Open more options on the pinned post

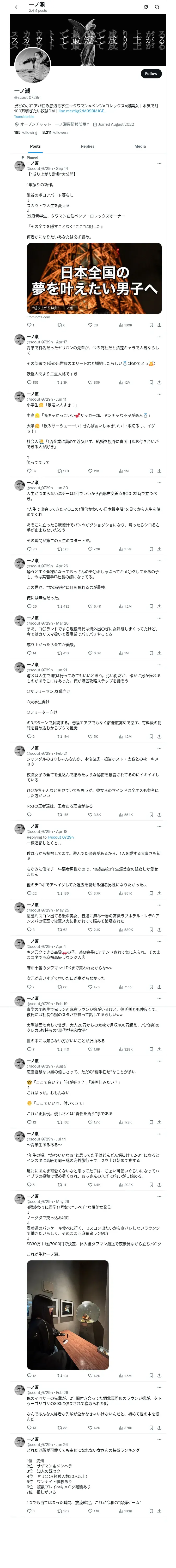159,163
